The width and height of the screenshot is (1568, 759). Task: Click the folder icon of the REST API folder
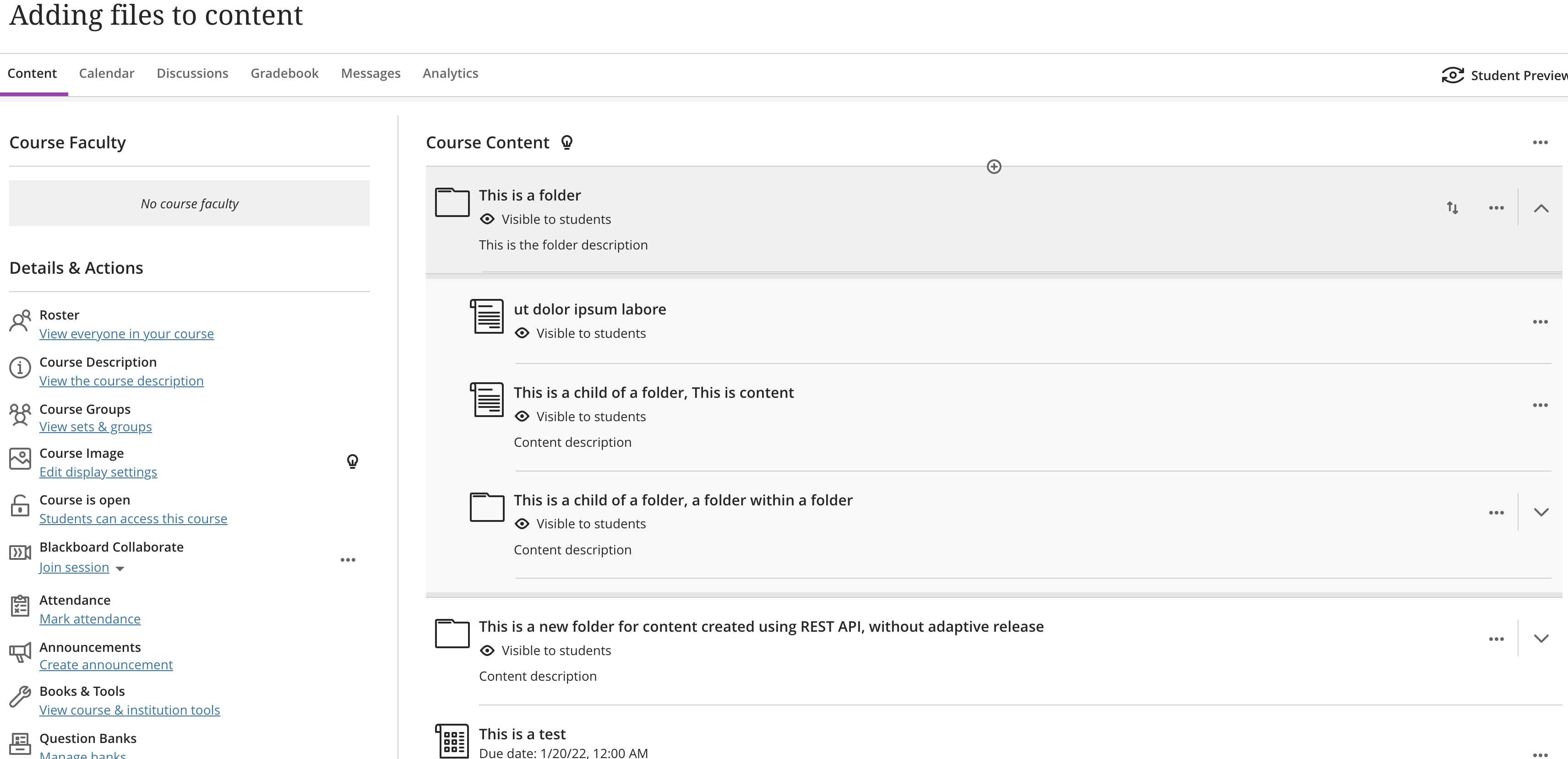click(x=452, y=633)
